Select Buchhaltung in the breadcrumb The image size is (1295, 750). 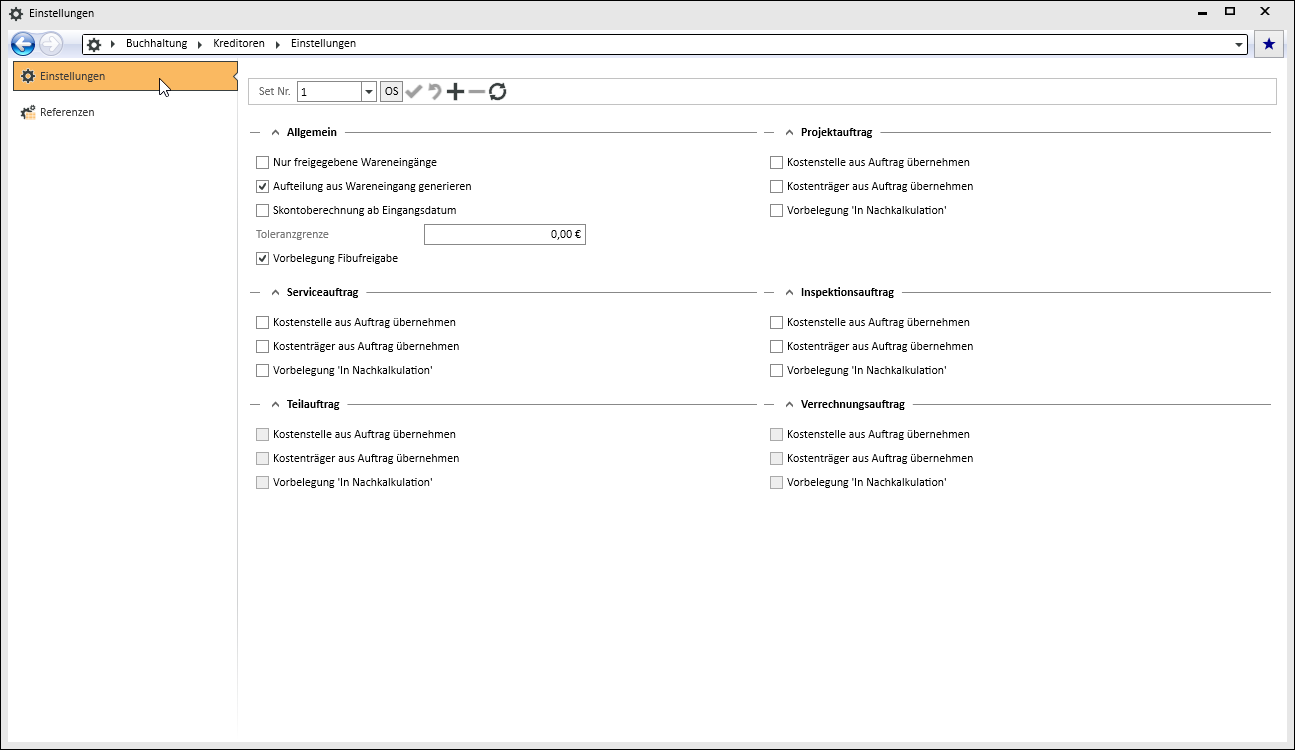click(x=156, y=44)
